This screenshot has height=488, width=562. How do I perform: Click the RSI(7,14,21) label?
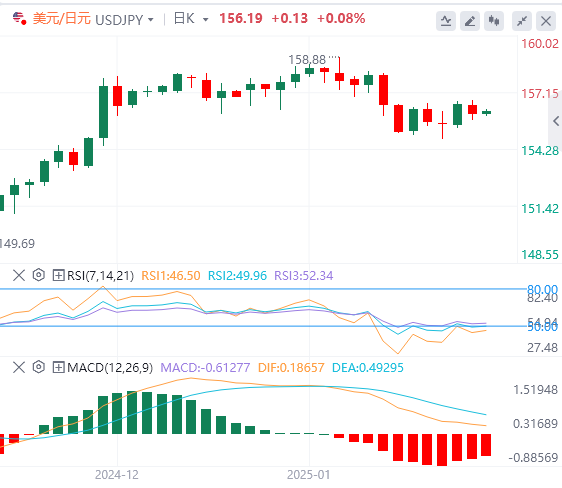[101, 276]
